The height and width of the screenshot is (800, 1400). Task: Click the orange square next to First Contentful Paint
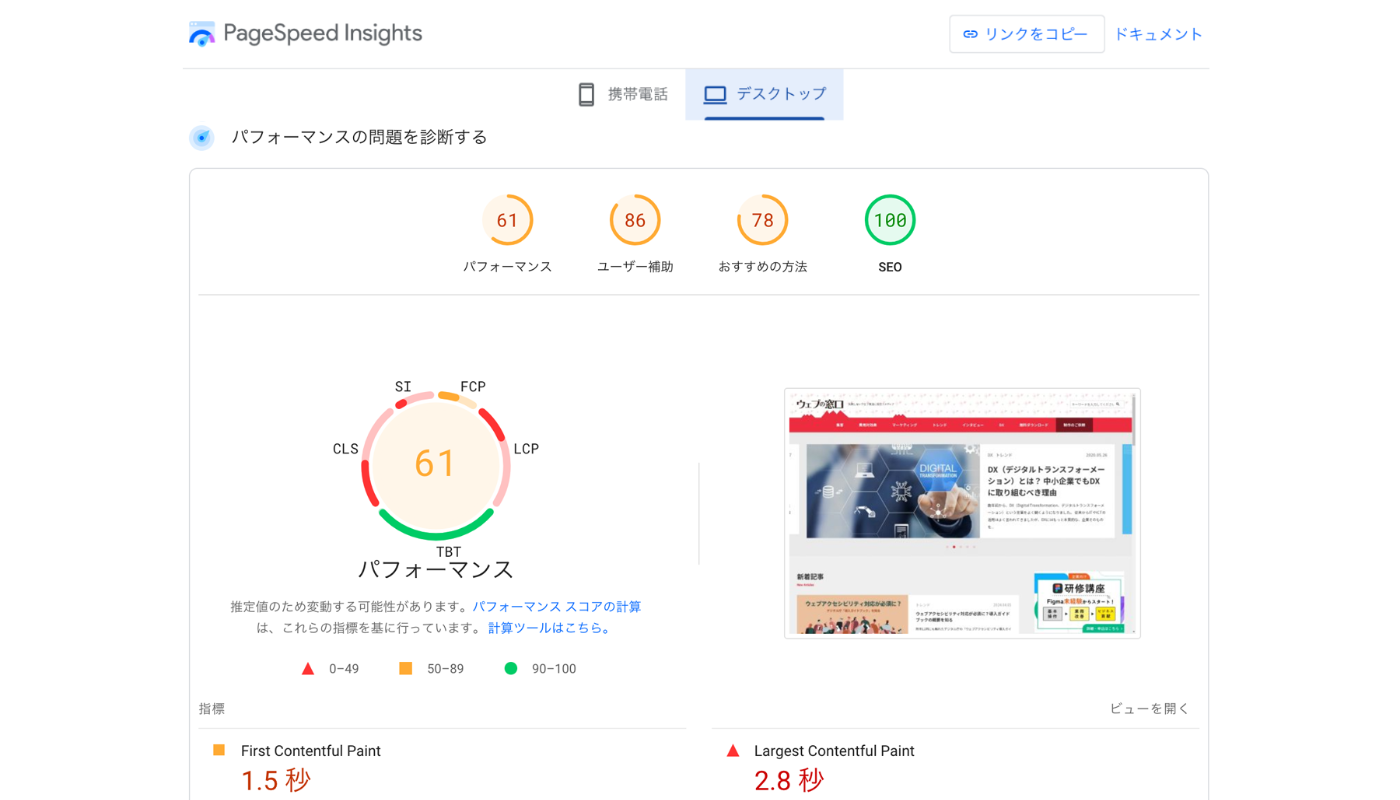tap(219, 750)
